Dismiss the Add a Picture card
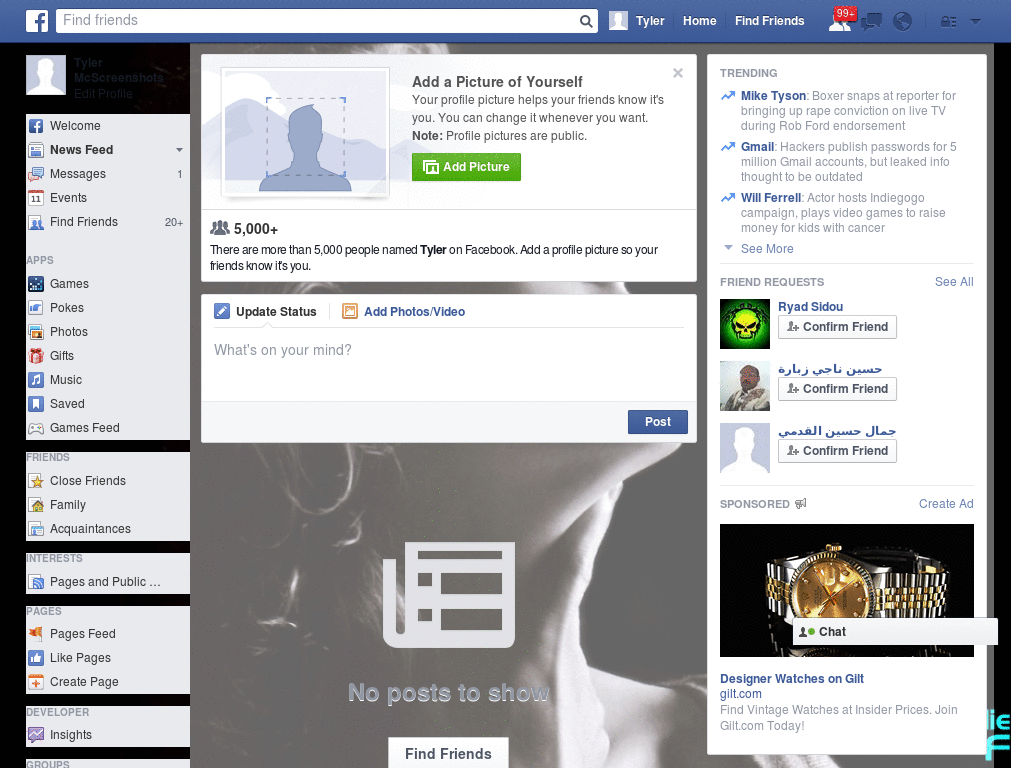1024x768 pixels. 678,73
